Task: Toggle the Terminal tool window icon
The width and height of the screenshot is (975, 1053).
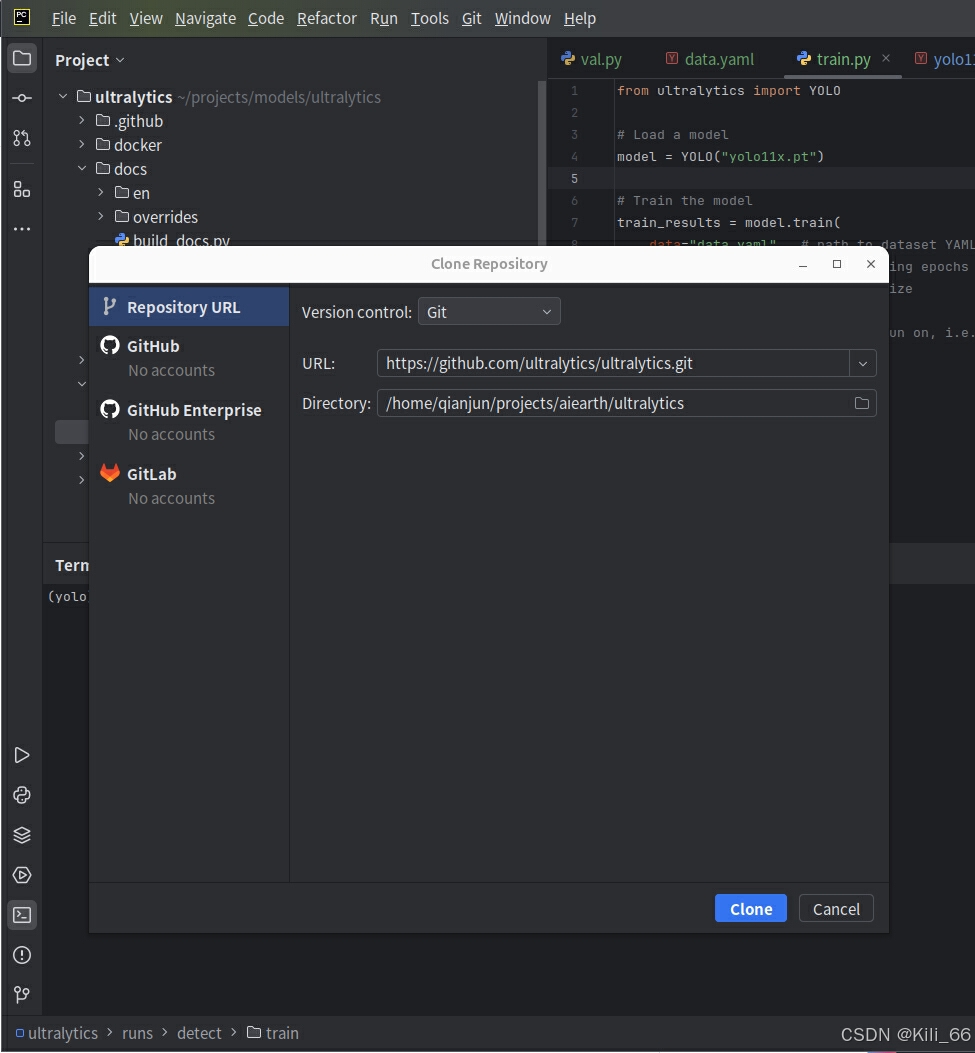Action: pyautogui.click(x=22, y=915)
